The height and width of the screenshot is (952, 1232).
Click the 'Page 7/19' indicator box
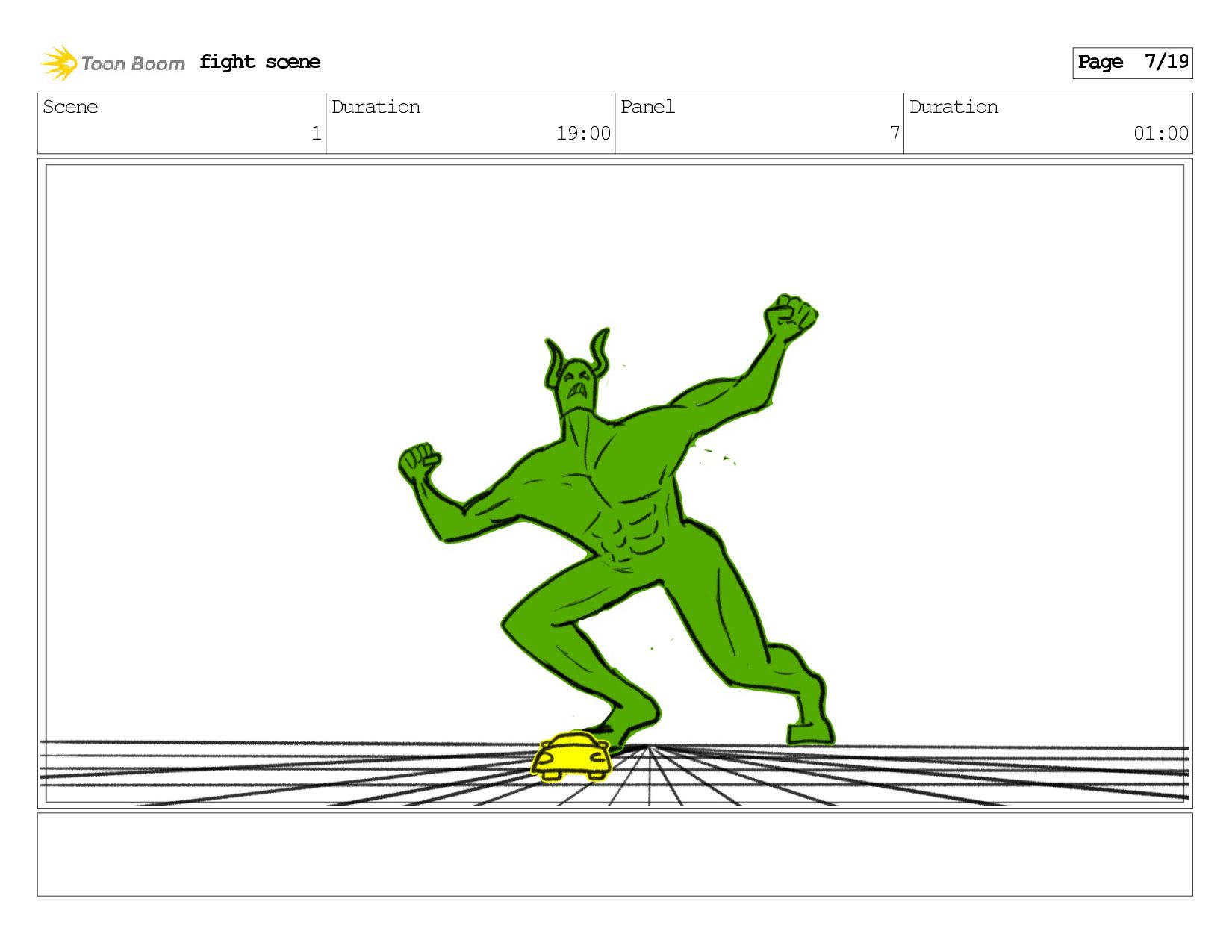click(x=1132, y=63)
